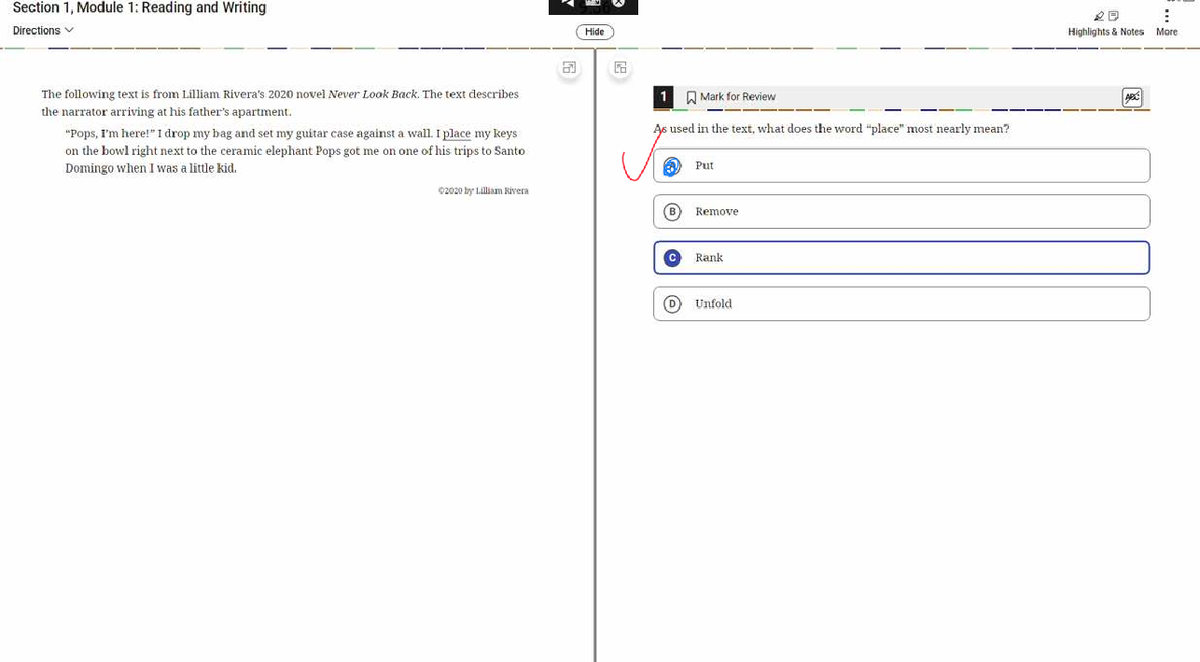
Task: Expand the passage pane with left expand icon
Action: 569,69
